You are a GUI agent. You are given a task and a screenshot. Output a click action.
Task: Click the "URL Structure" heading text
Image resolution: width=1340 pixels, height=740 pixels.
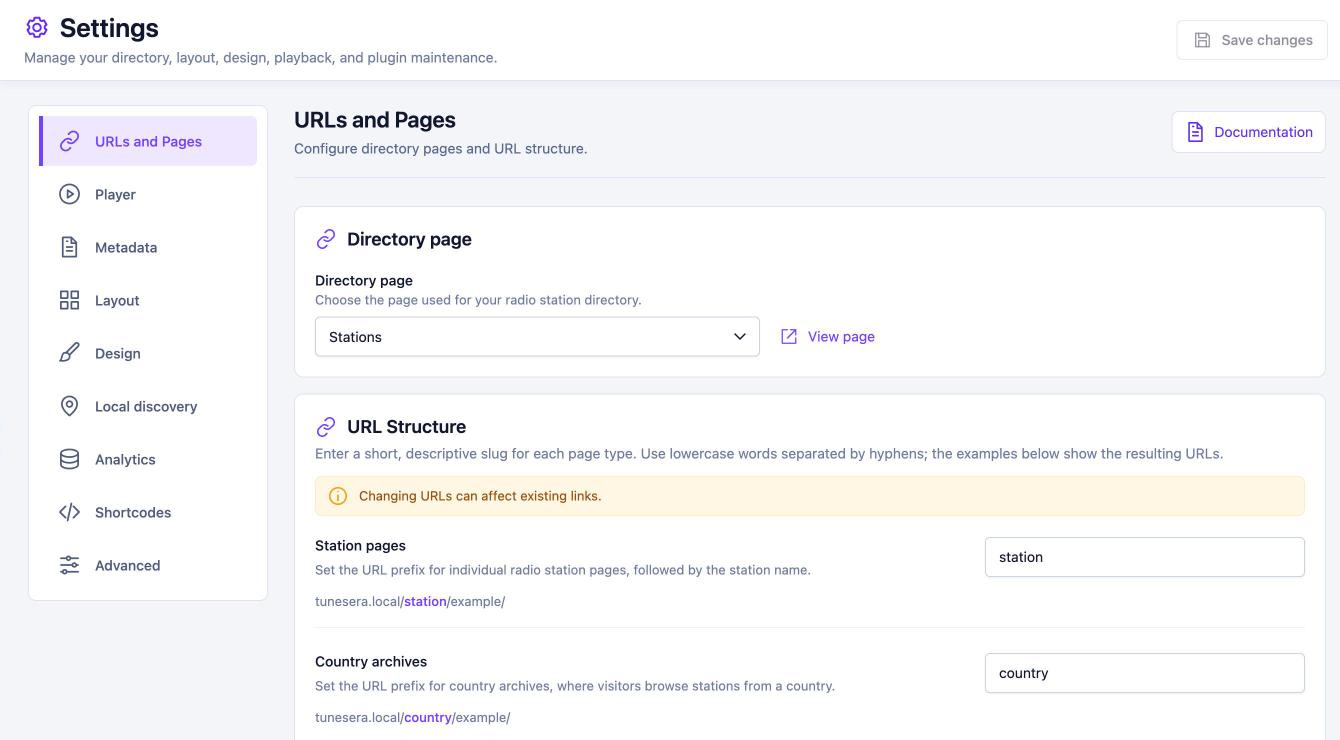(406, 427)
